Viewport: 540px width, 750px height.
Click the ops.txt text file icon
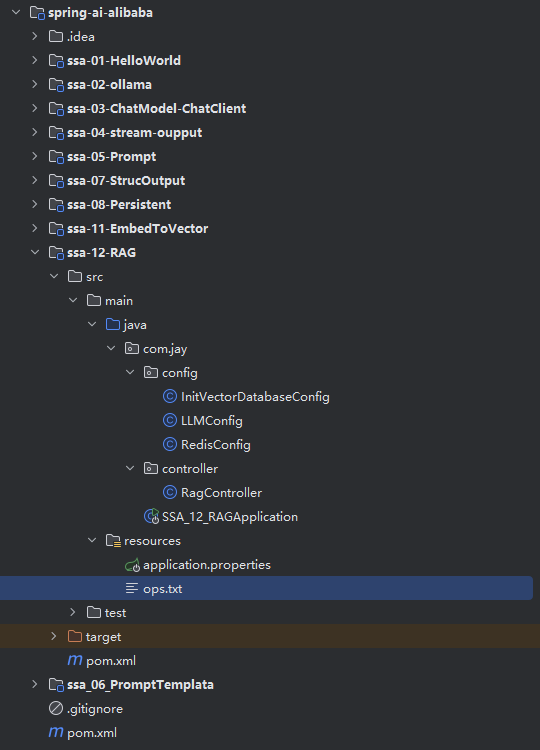coord(132,588)
